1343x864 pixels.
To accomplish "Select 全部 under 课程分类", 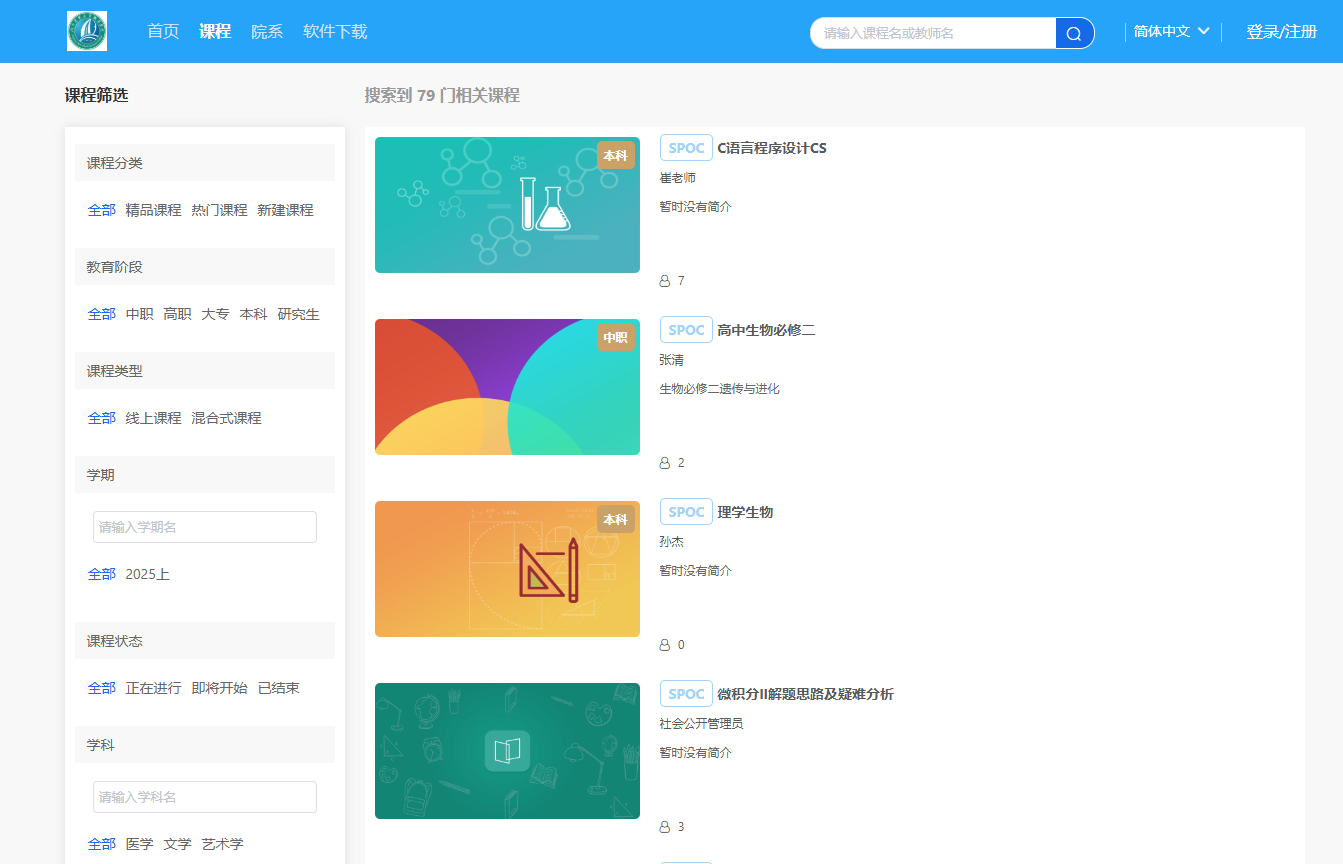I will click(x=102, y=210).
